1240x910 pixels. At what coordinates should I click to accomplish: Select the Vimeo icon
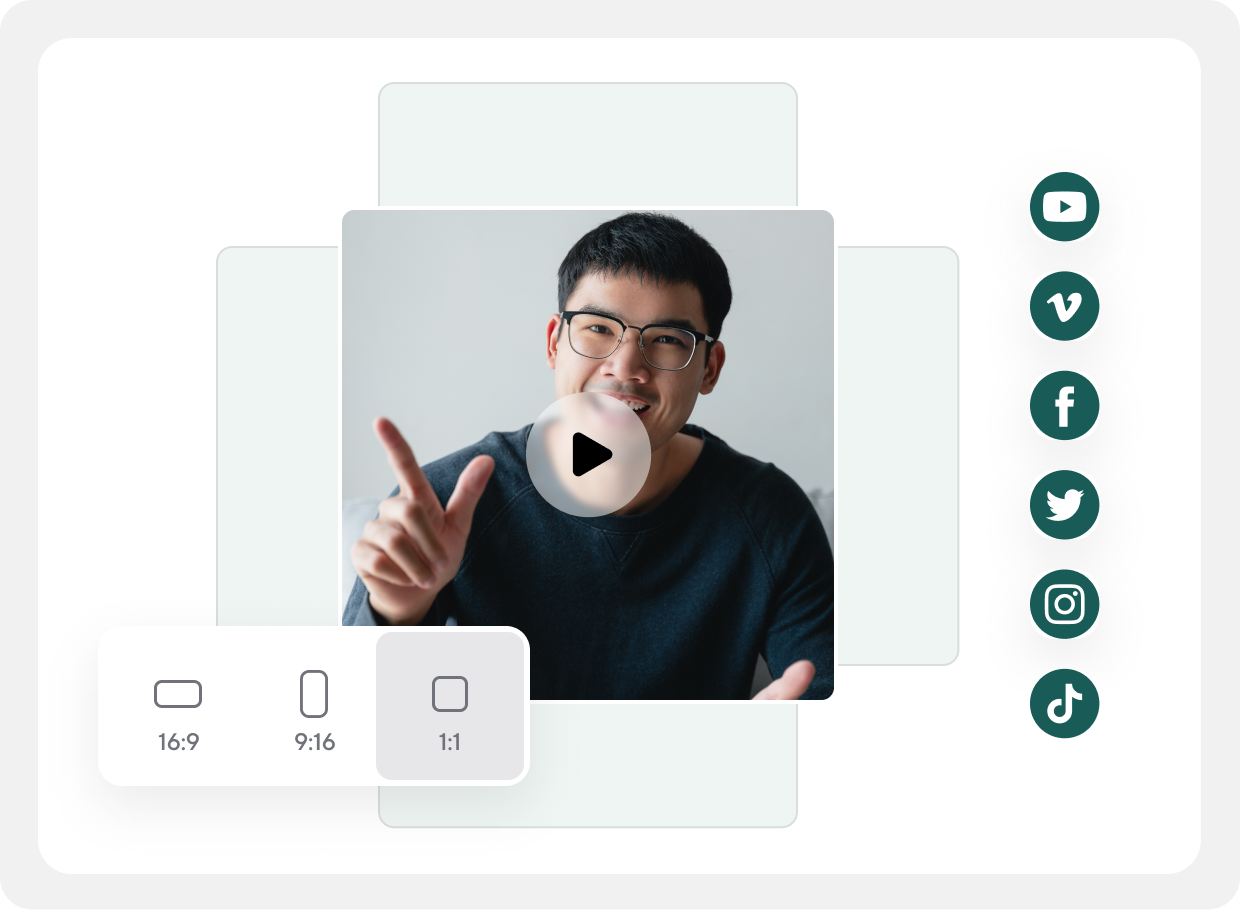1064,306
